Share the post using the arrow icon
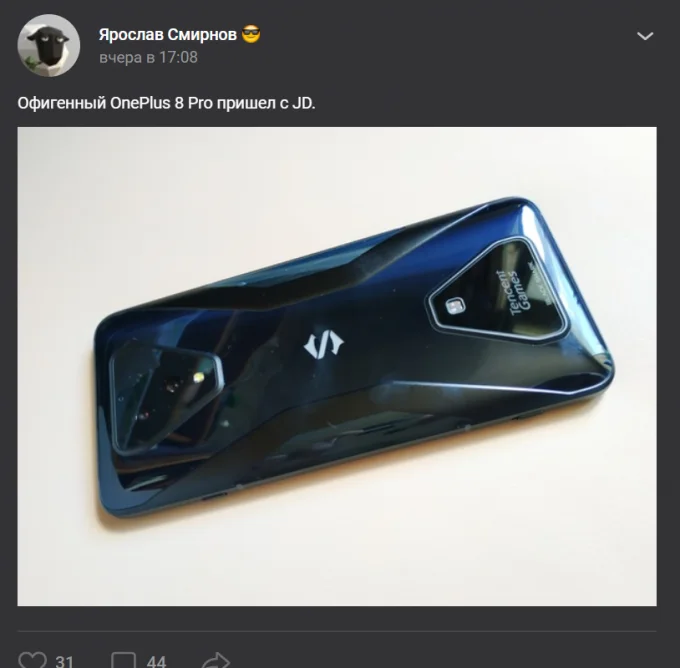The height and width of the screenshot is (668, 680). (216, 660)
